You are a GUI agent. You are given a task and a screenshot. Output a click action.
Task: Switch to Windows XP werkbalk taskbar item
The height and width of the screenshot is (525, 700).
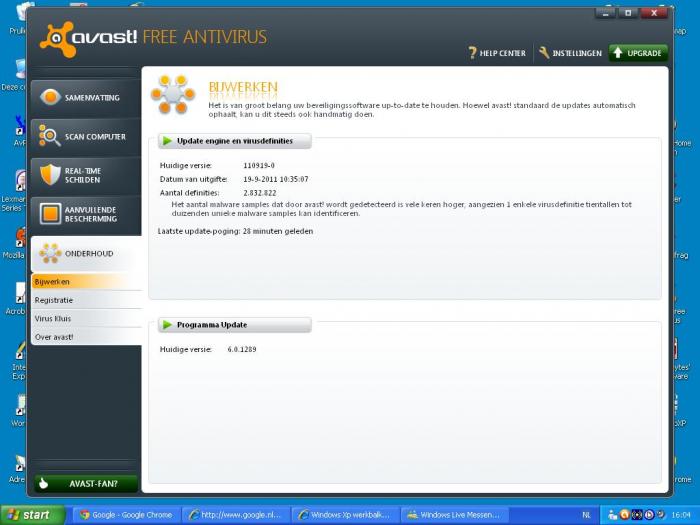pyautogui.click(x=346, y=515)
